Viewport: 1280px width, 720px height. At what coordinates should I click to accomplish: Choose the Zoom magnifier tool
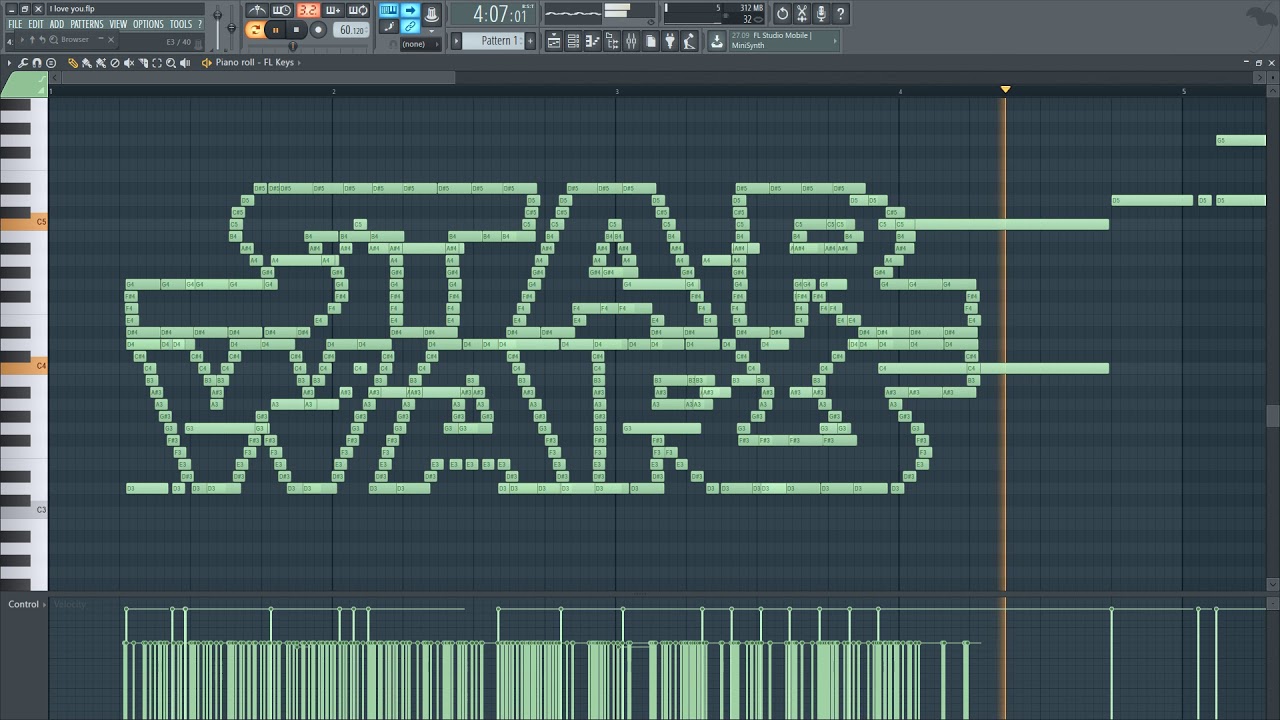click(171, 63)
